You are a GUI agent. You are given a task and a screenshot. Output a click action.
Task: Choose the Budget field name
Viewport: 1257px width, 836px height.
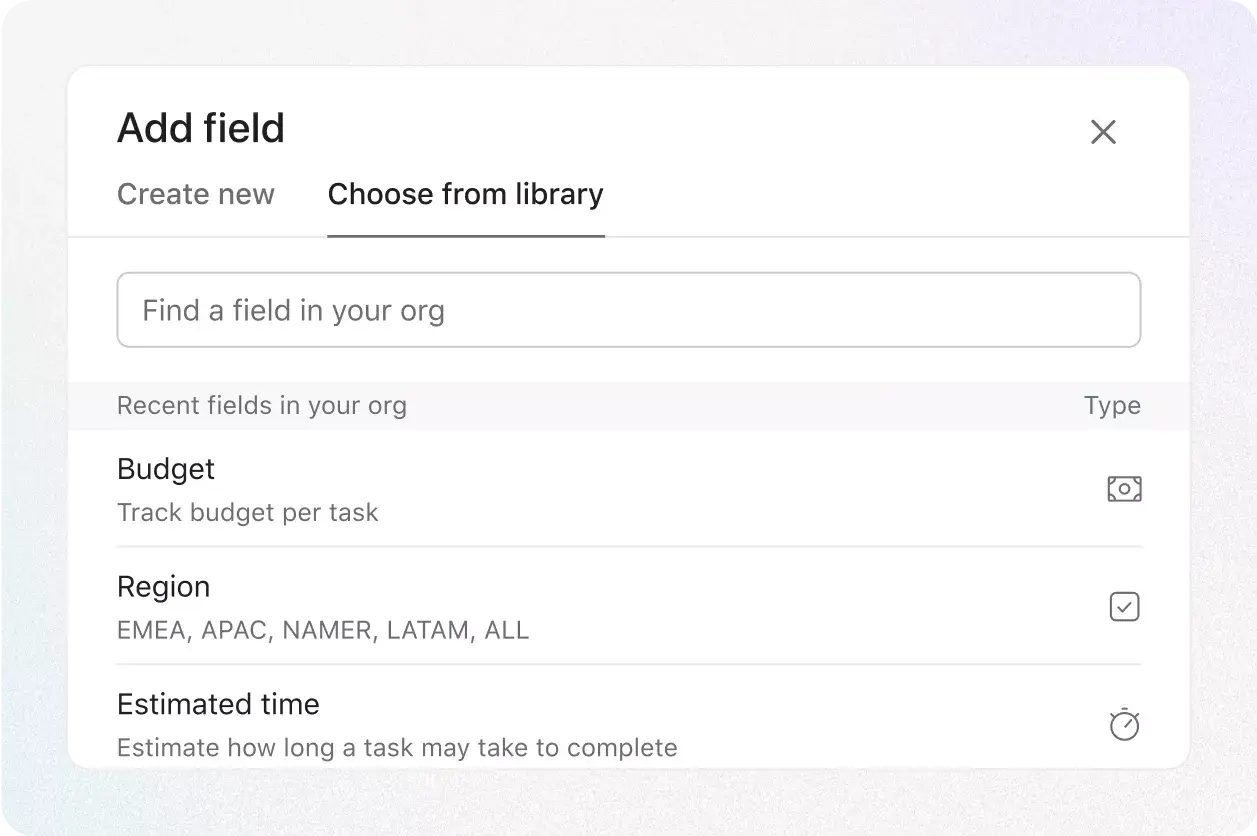pos(166,469)
